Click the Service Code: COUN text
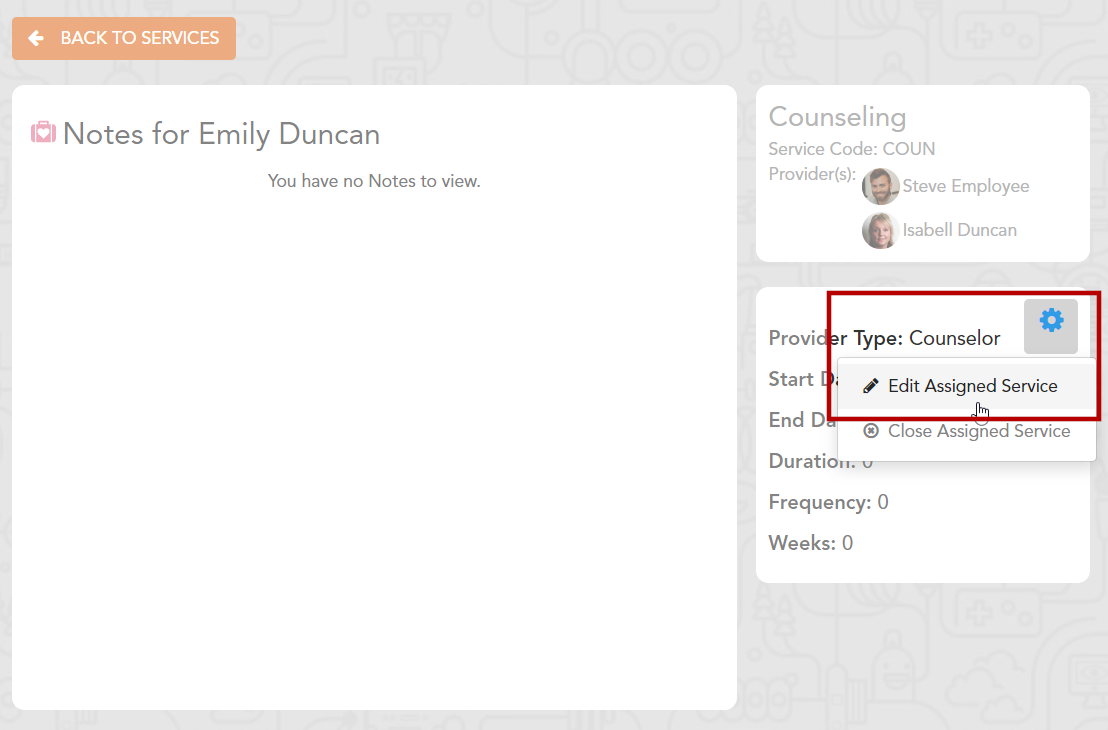This screenshot has width=1108, height=730. [x=851, y=149]
